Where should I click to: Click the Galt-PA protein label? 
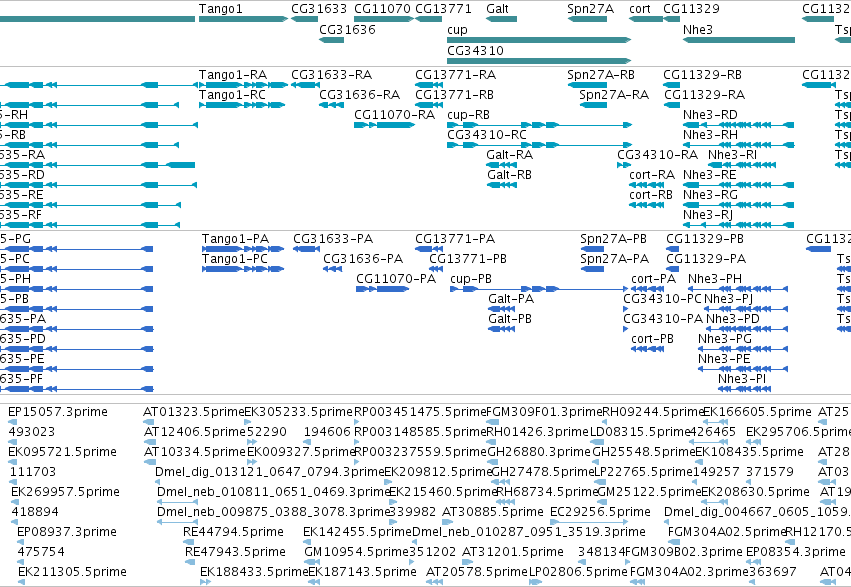pos(511,299)
